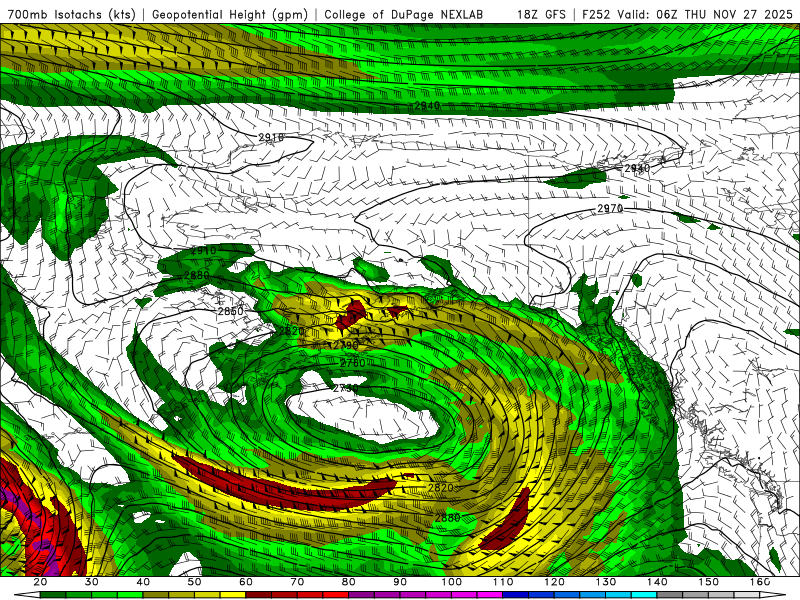Image resolution: width=800 pixels, height=600 pixels.
Task: Click the '120' value on the color scale
Action: click(555, 582)
